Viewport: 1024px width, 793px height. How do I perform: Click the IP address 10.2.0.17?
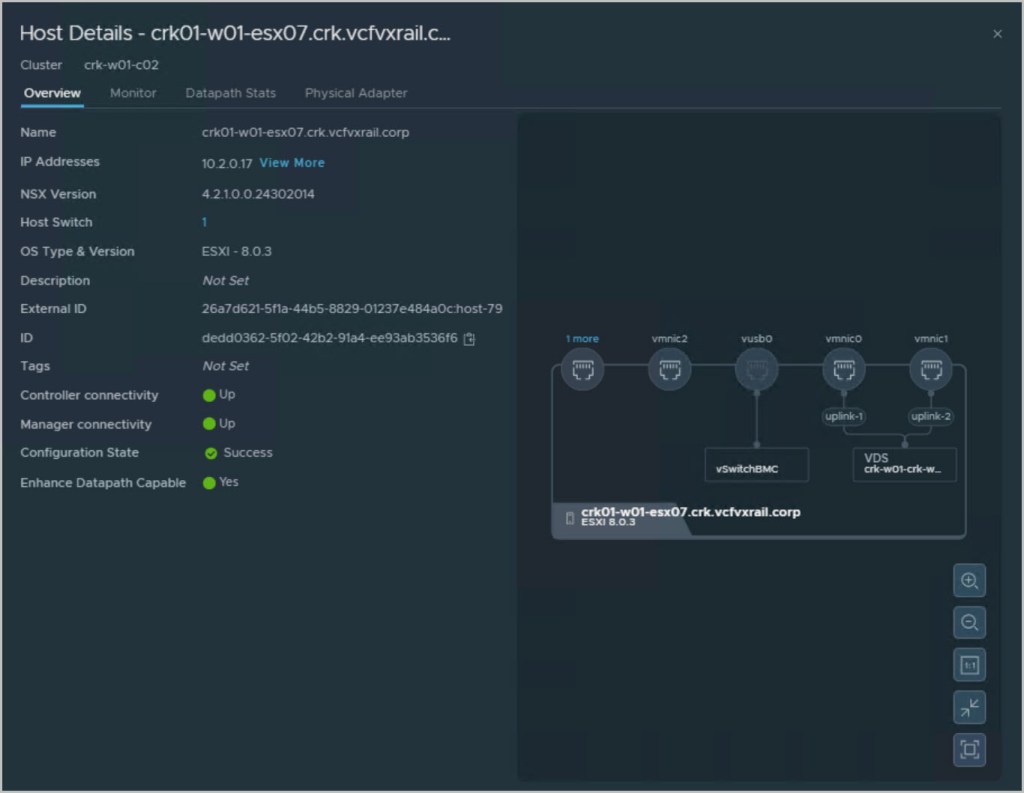point(227,163)
